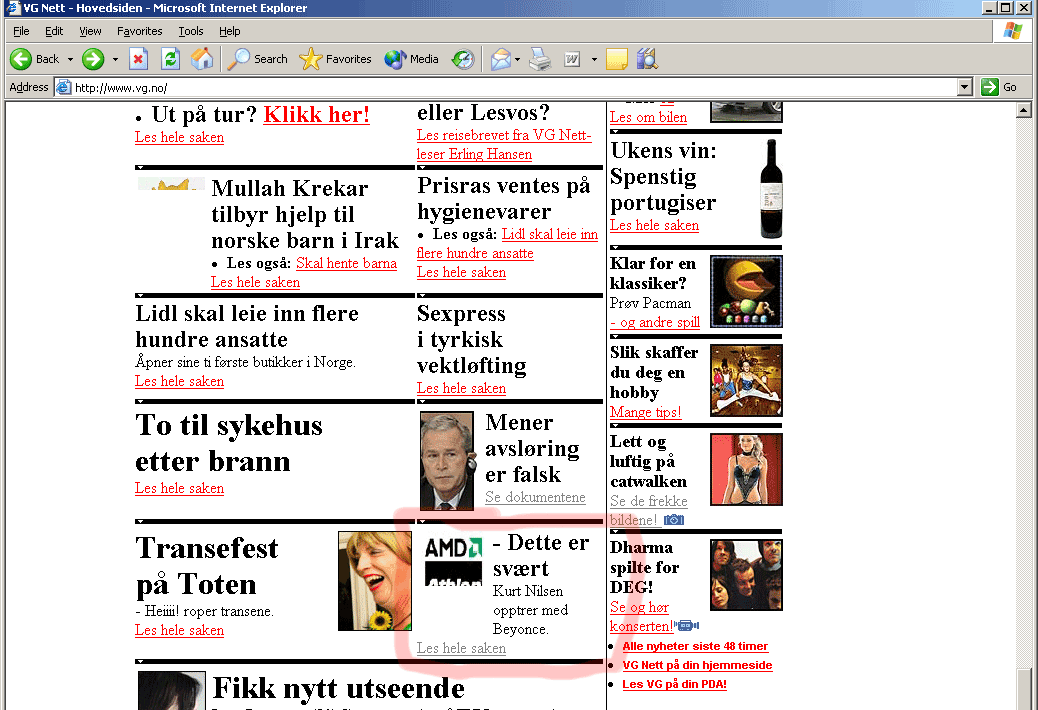Screen dimensions: 1038x710
Task: Click 'Les hele saken' under To til sykehus
Action: (179, 488)
